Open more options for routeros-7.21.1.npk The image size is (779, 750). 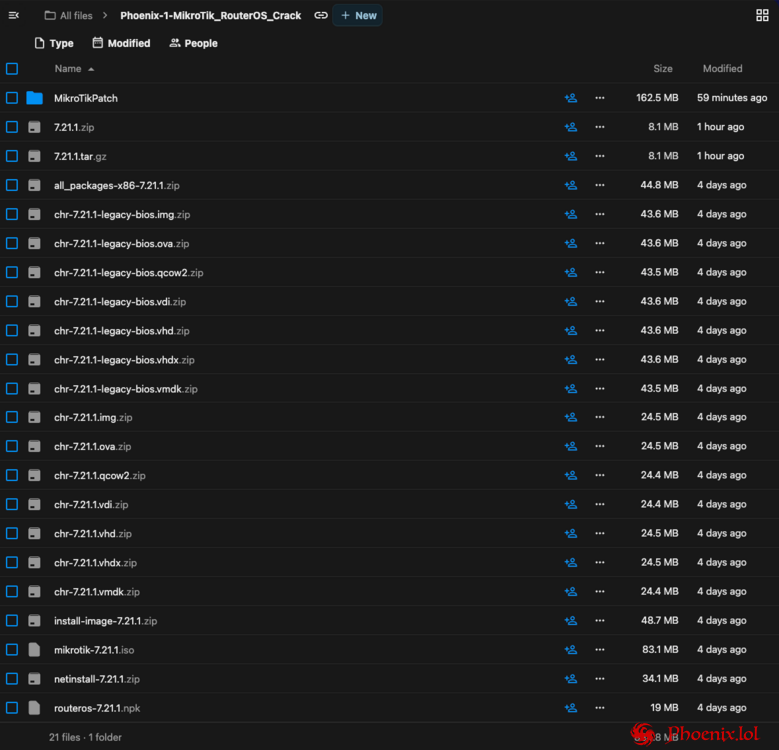[x=600, y=708]
